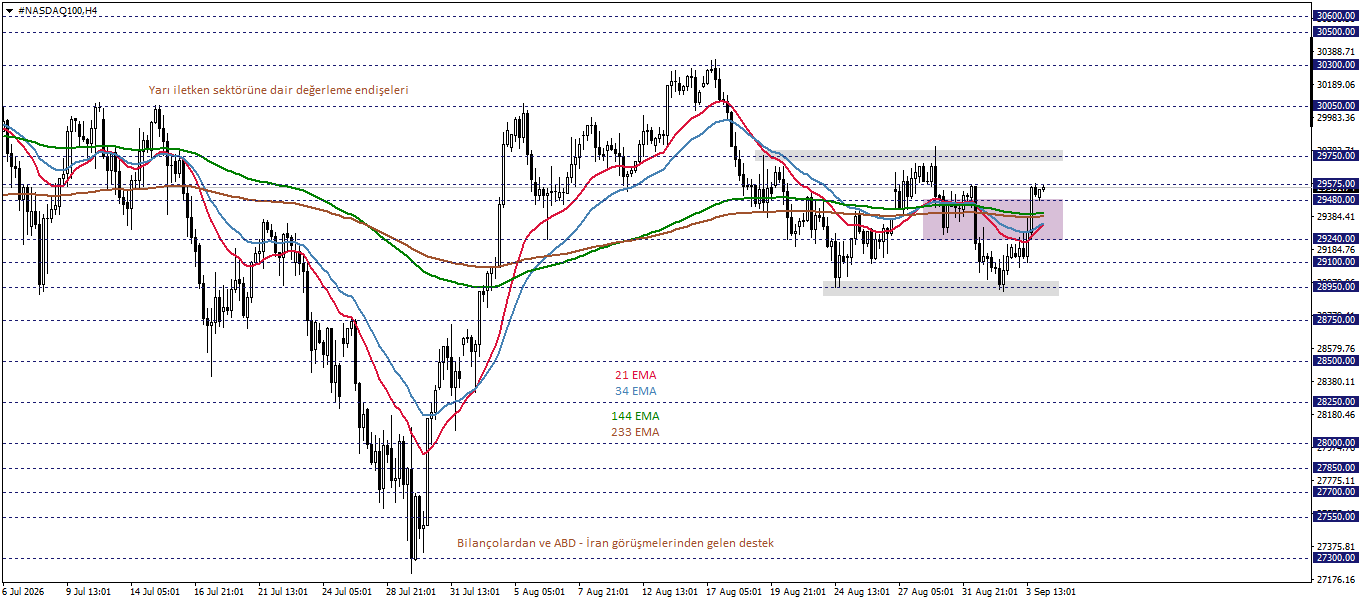Click the 28750.00 price level tag

[x=1337, y=319]
